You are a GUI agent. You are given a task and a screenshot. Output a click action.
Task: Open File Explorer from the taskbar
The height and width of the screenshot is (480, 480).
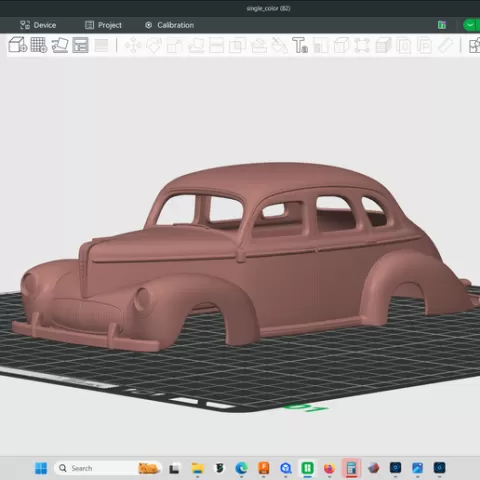click(x=198, y=468)
